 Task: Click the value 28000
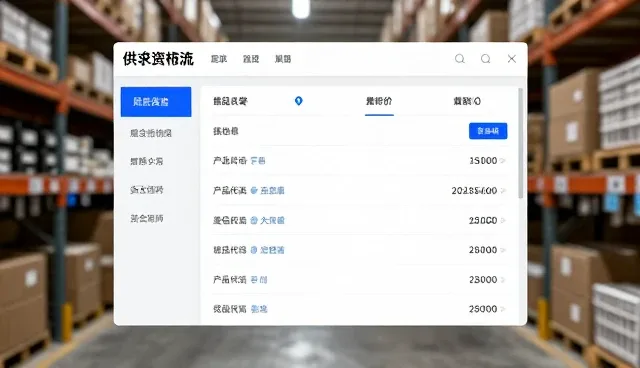[483, 250]
